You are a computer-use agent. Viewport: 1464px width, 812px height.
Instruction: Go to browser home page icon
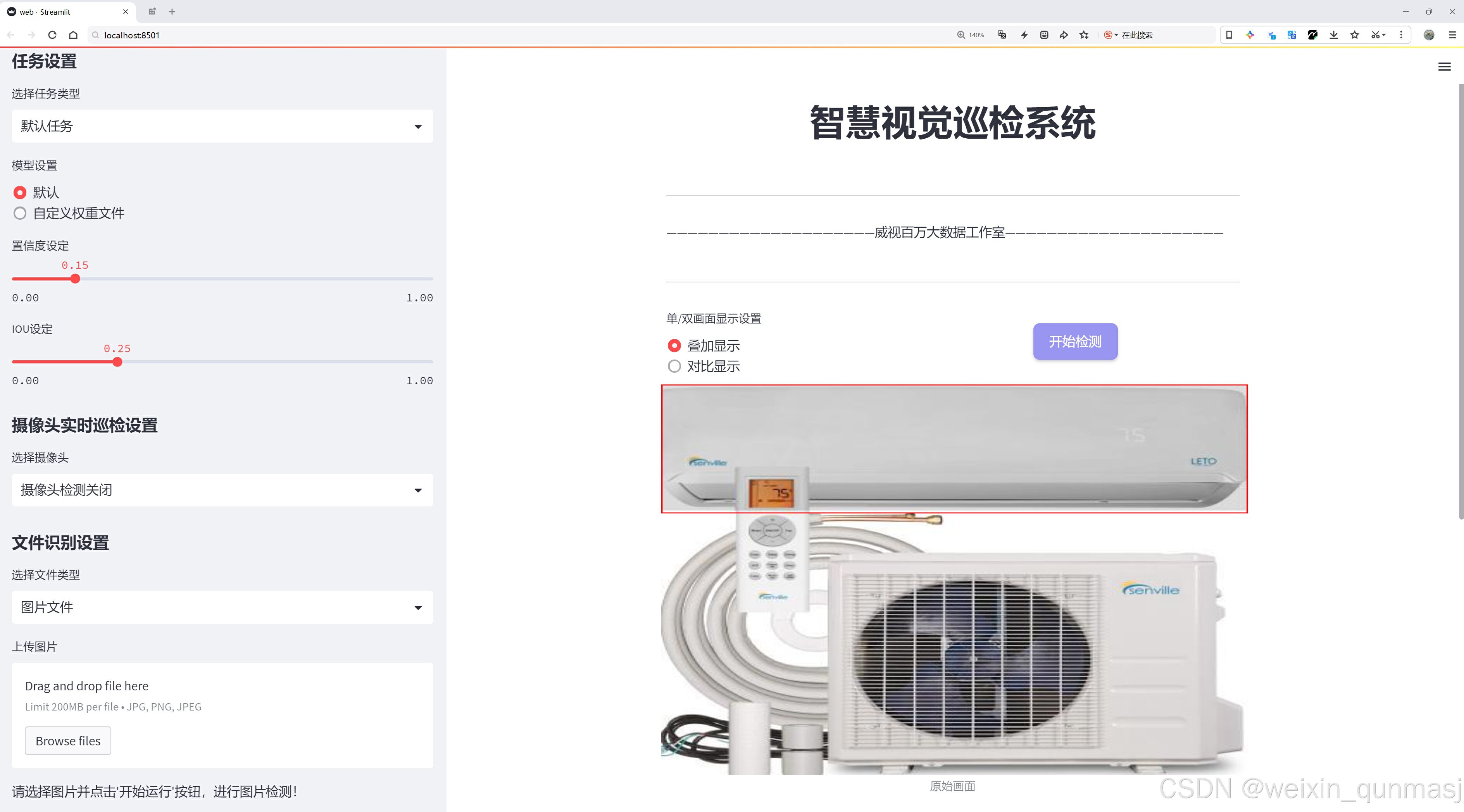[73, 35]
